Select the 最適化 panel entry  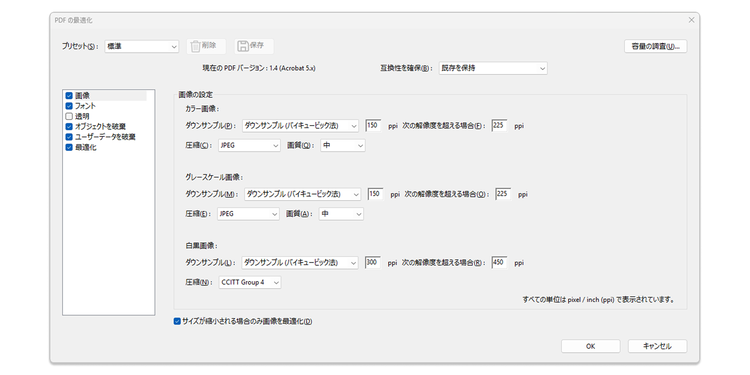coord(86,147)
